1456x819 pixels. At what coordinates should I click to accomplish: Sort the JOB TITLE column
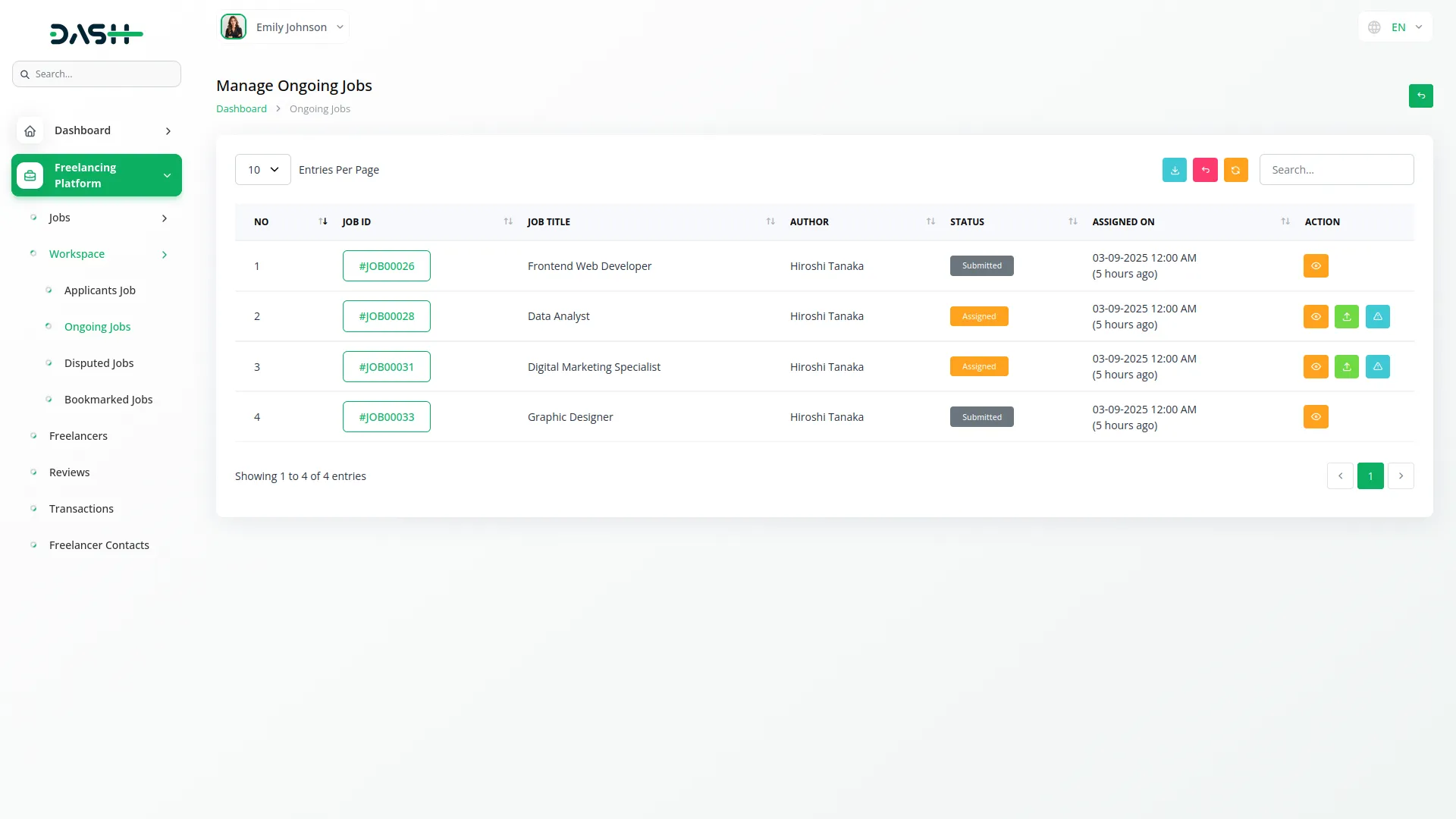pos(770,221)
